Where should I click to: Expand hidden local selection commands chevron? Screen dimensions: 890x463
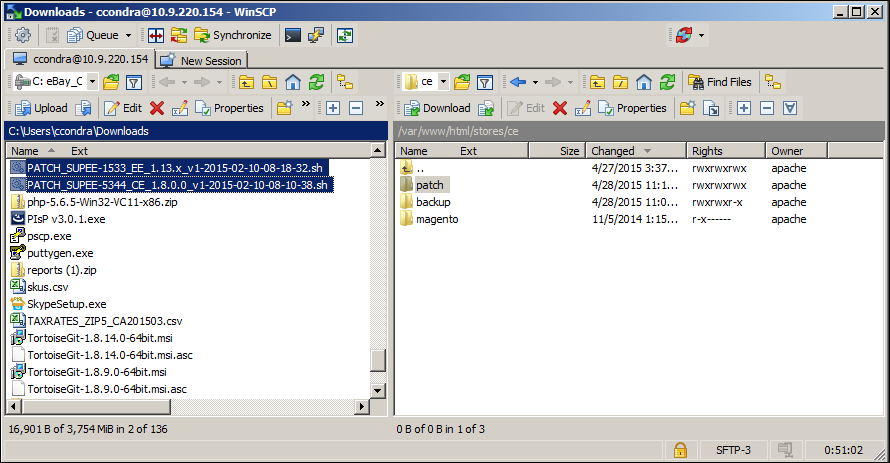coord(380,104)
